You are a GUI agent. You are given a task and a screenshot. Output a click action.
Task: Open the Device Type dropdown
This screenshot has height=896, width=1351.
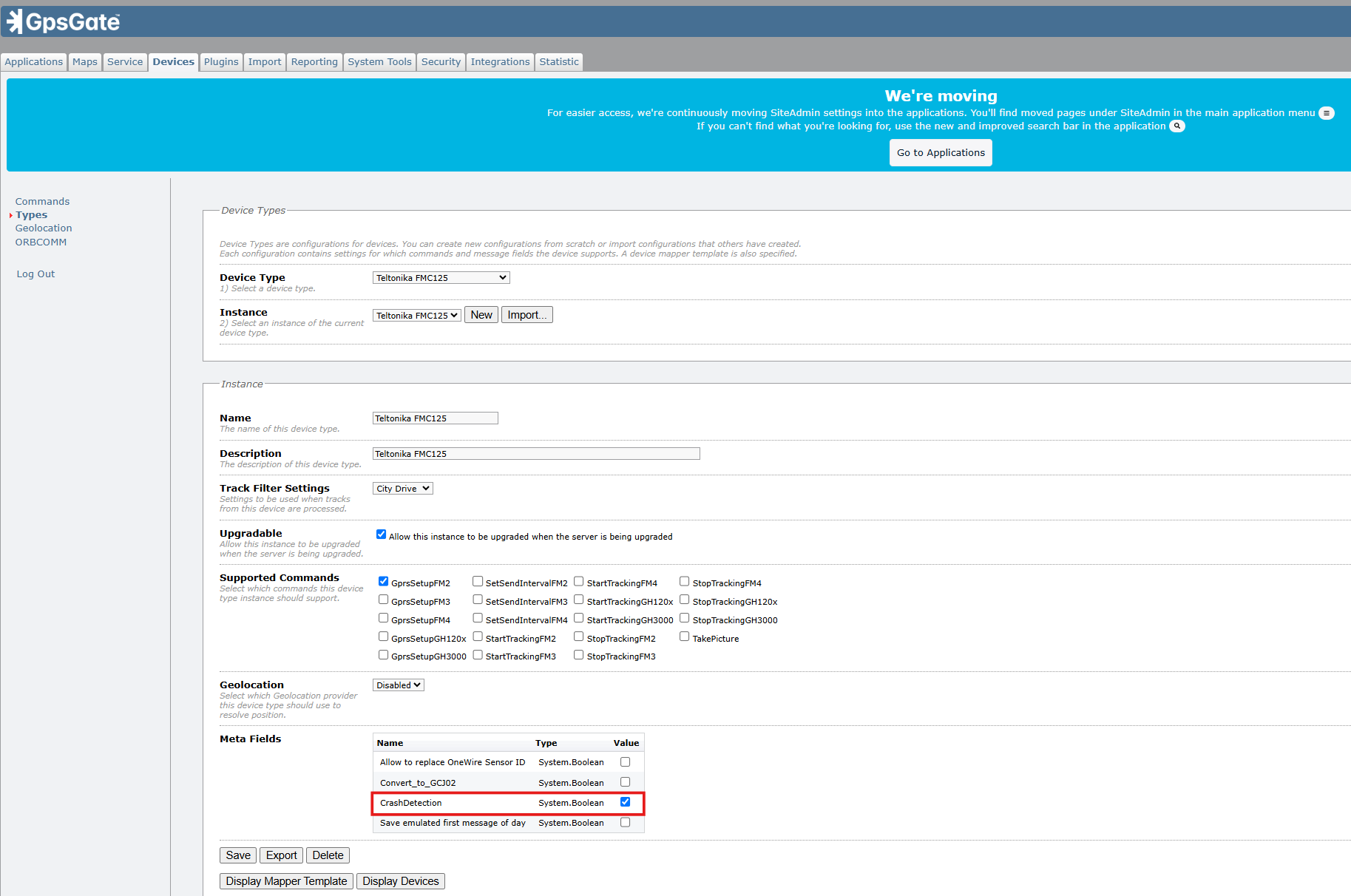(x=441, y=278)
